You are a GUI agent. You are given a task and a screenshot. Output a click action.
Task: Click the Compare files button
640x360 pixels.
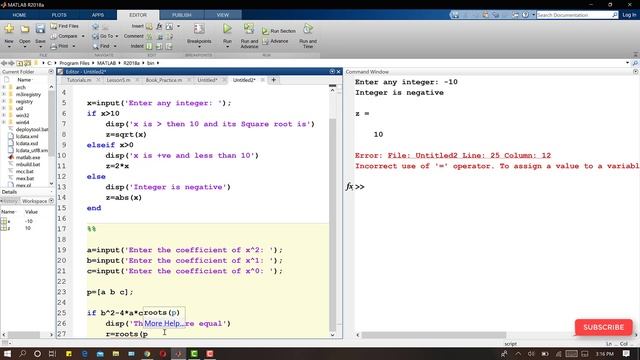click(x=64, y=36)
